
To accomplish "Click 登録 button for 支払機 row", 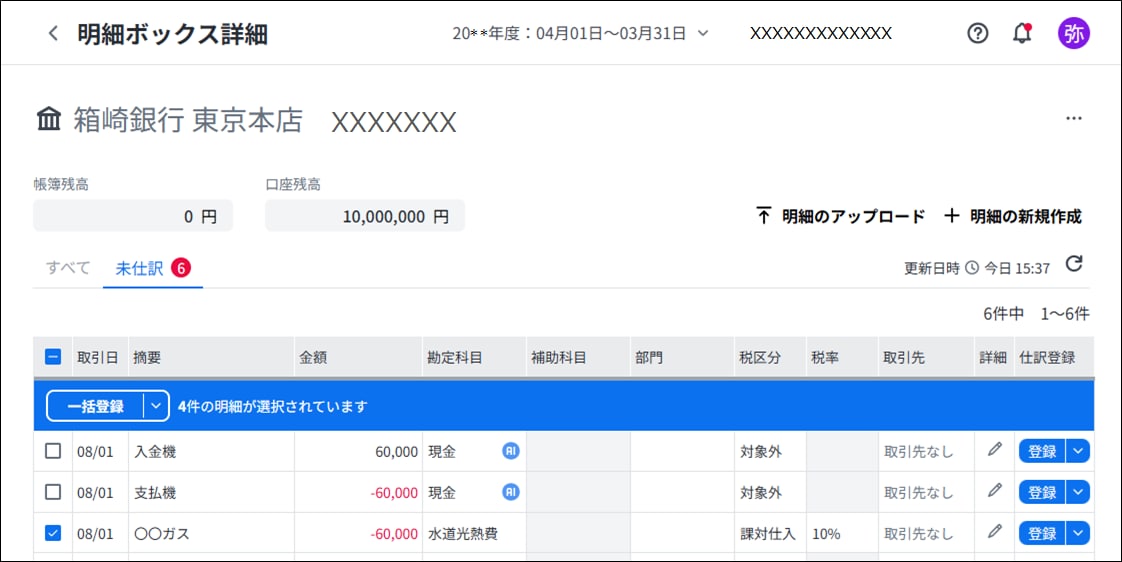I will [x=1042, y=492].
